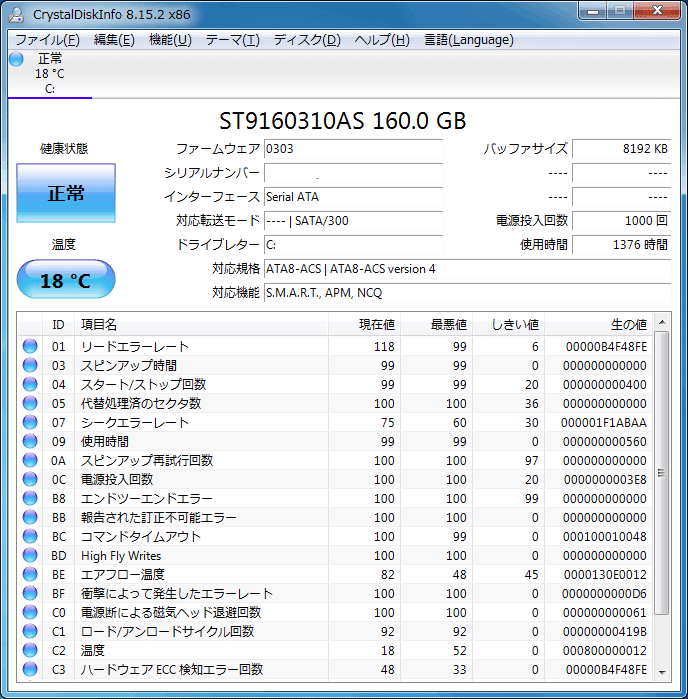Click the 使用時間 field 1376 時間

pyautogui.click(x=622, y=245)
